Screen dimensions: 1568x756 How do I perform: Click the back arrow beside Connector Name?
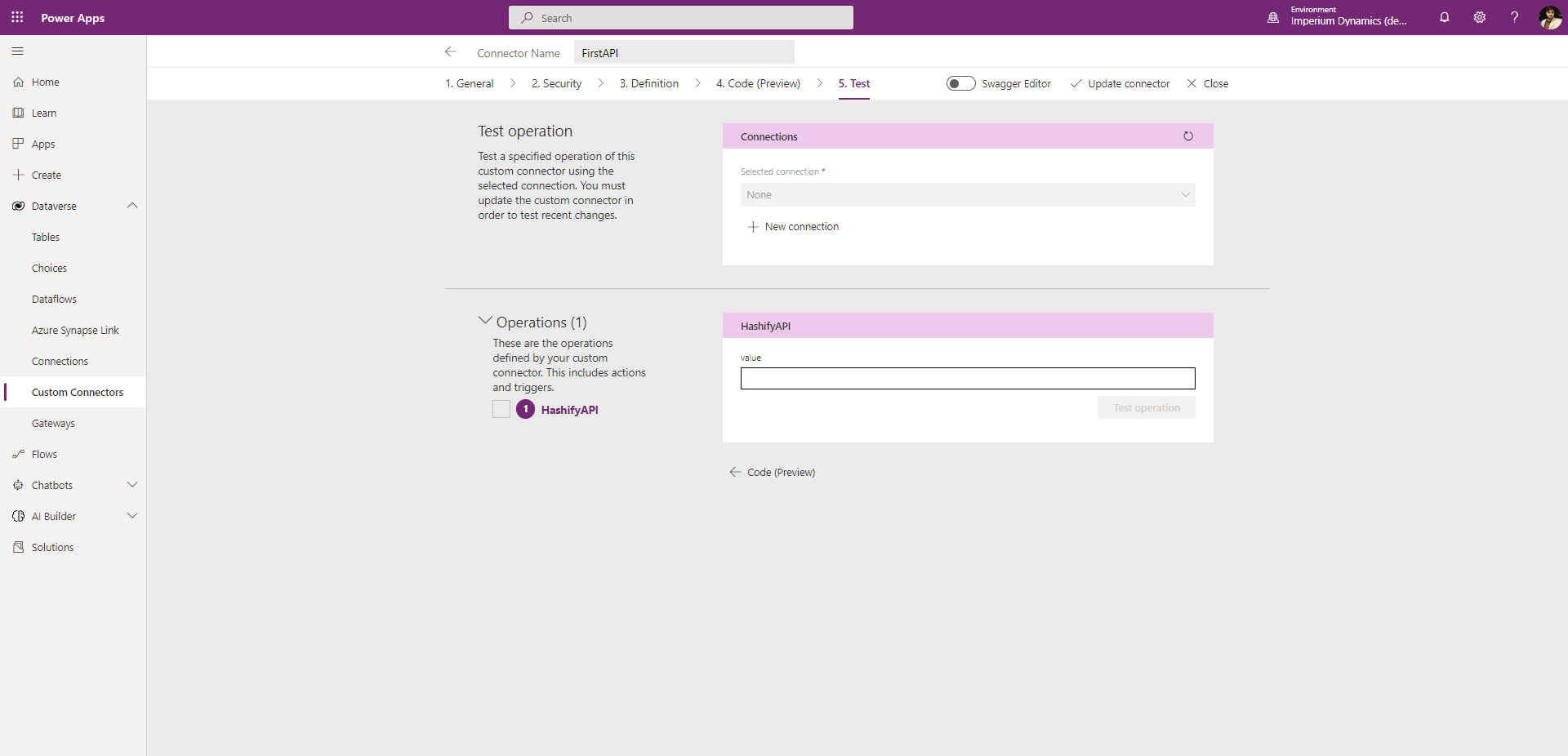[x=450, y=52]
